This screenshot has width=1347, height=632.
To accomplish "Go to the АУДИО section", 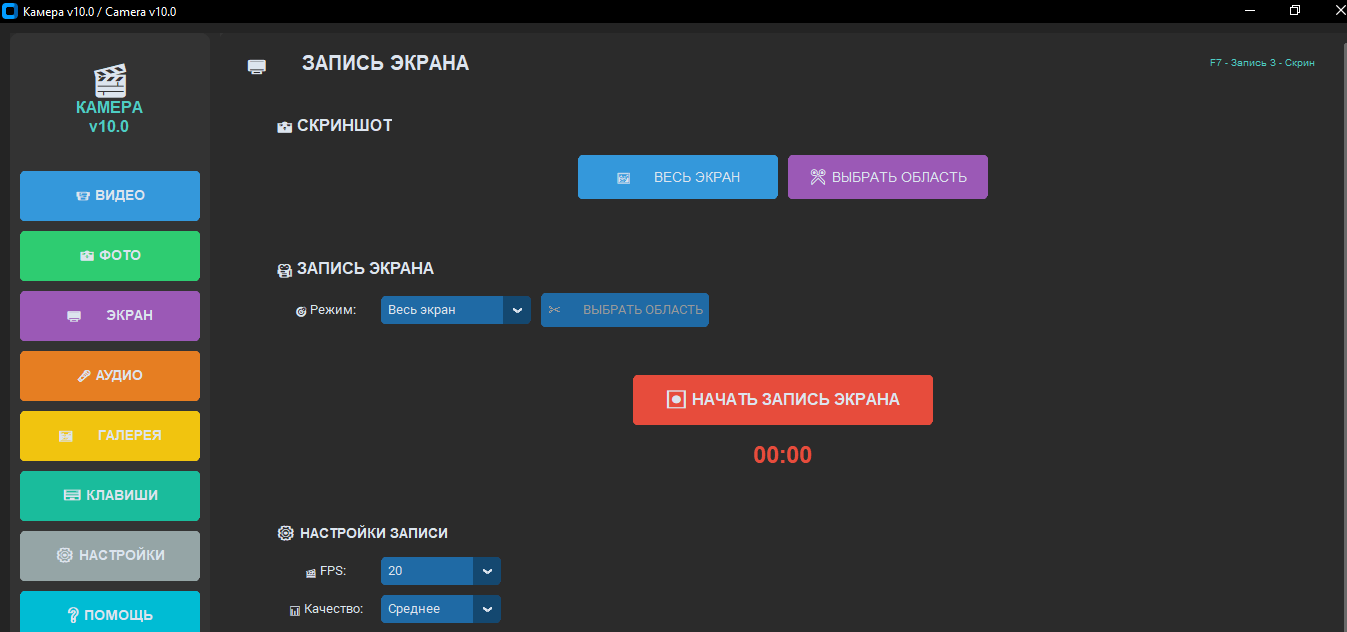I will [x=110, y=376].
